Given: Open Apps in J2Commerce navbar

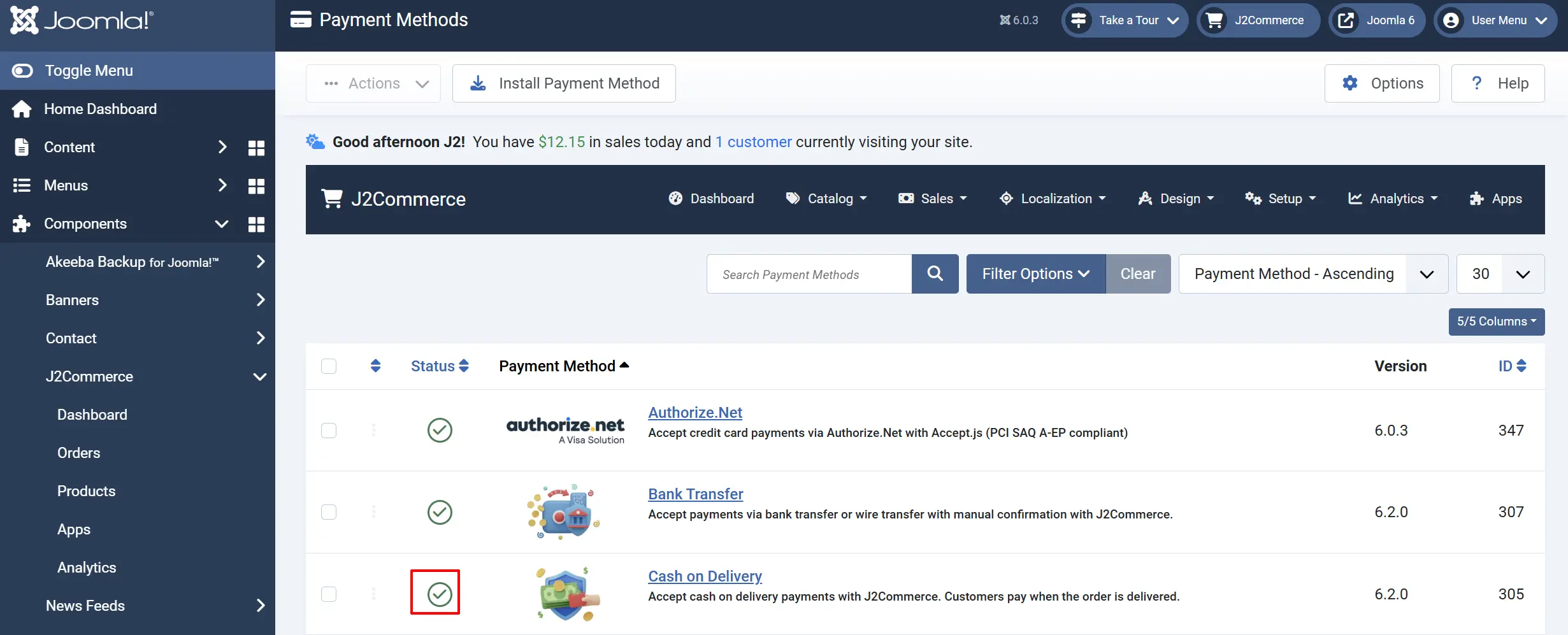Looking at the screenshot, I should click(x=1495, y=199).
